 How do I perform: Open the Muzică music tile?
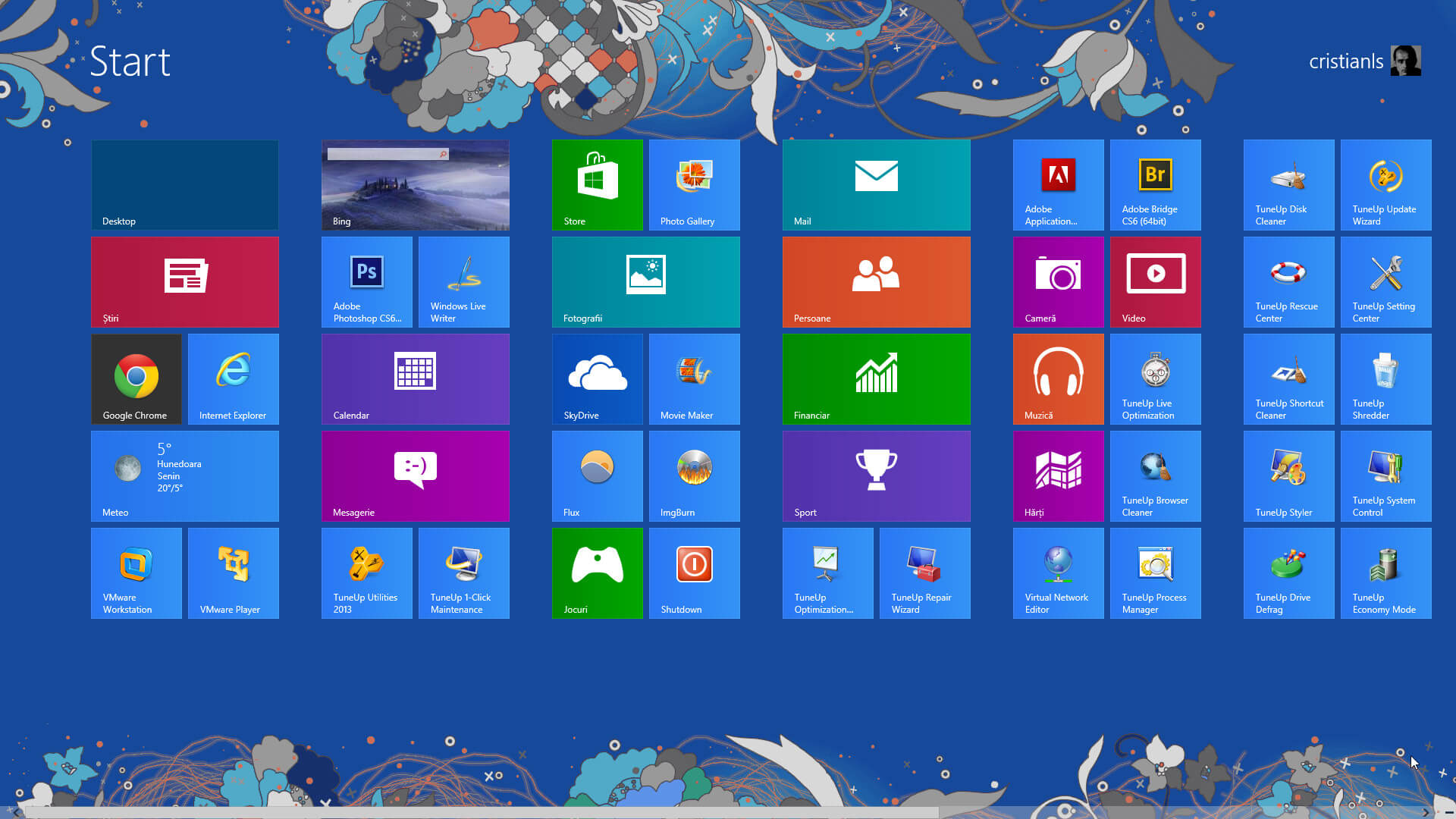[x=1058, y=378]
